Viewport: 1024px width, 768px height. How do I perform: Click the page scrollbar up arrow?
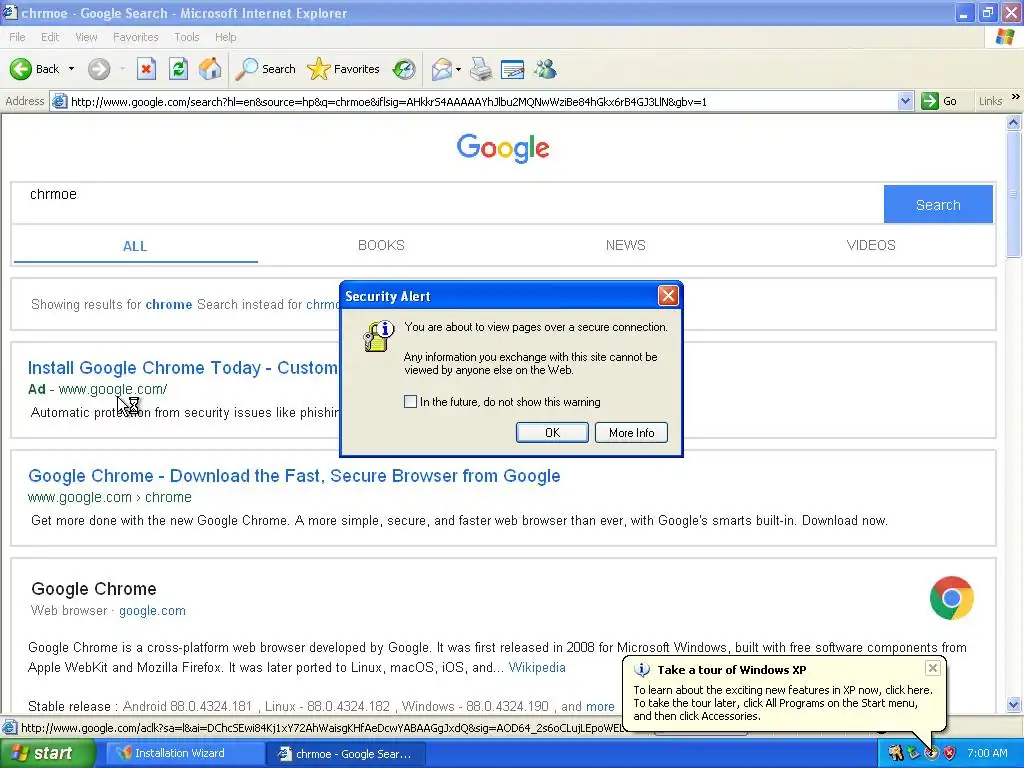[x=1014, y=122]
